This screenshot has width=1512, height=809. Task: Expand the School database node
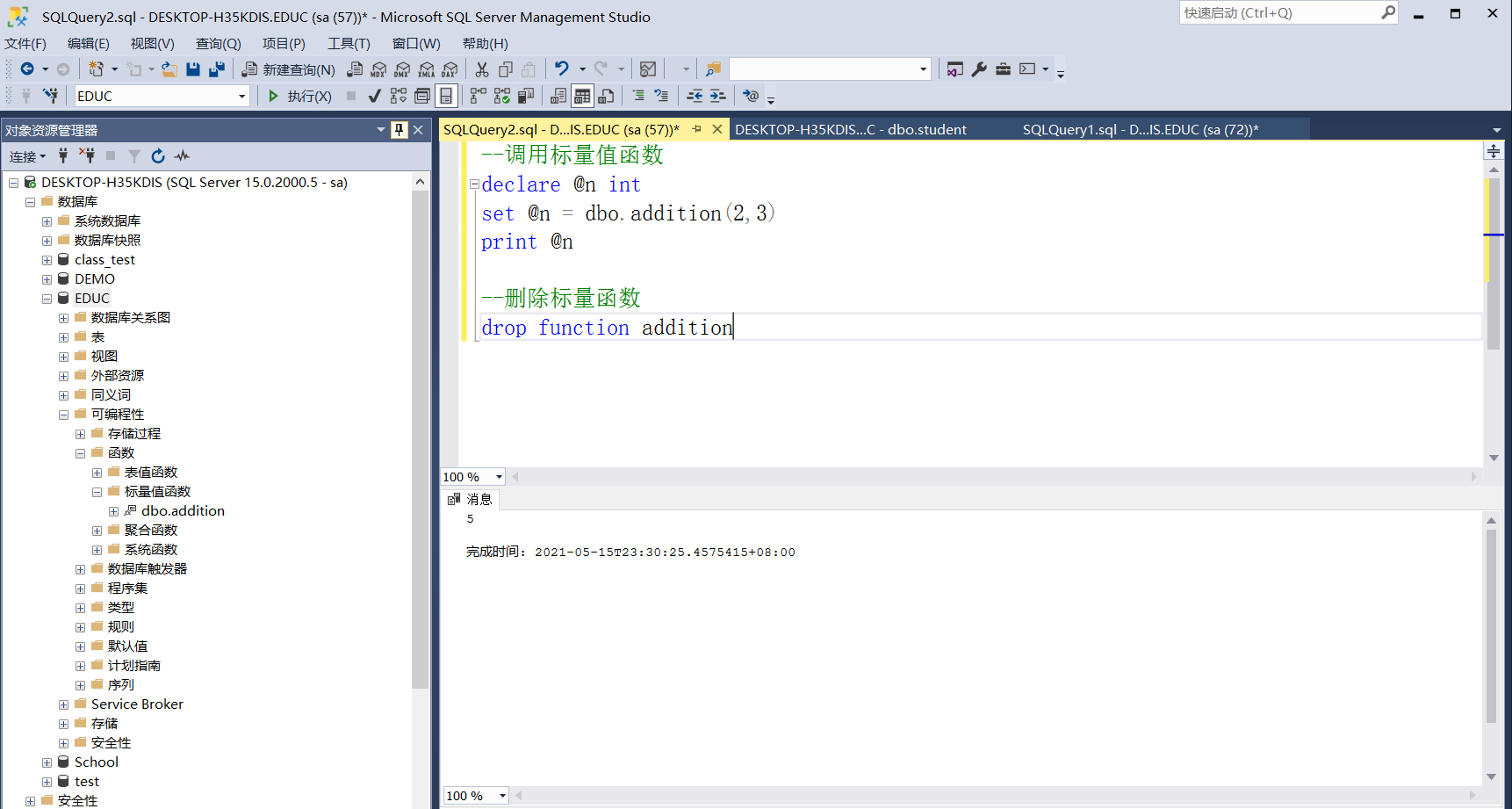[x=47, y=762]
